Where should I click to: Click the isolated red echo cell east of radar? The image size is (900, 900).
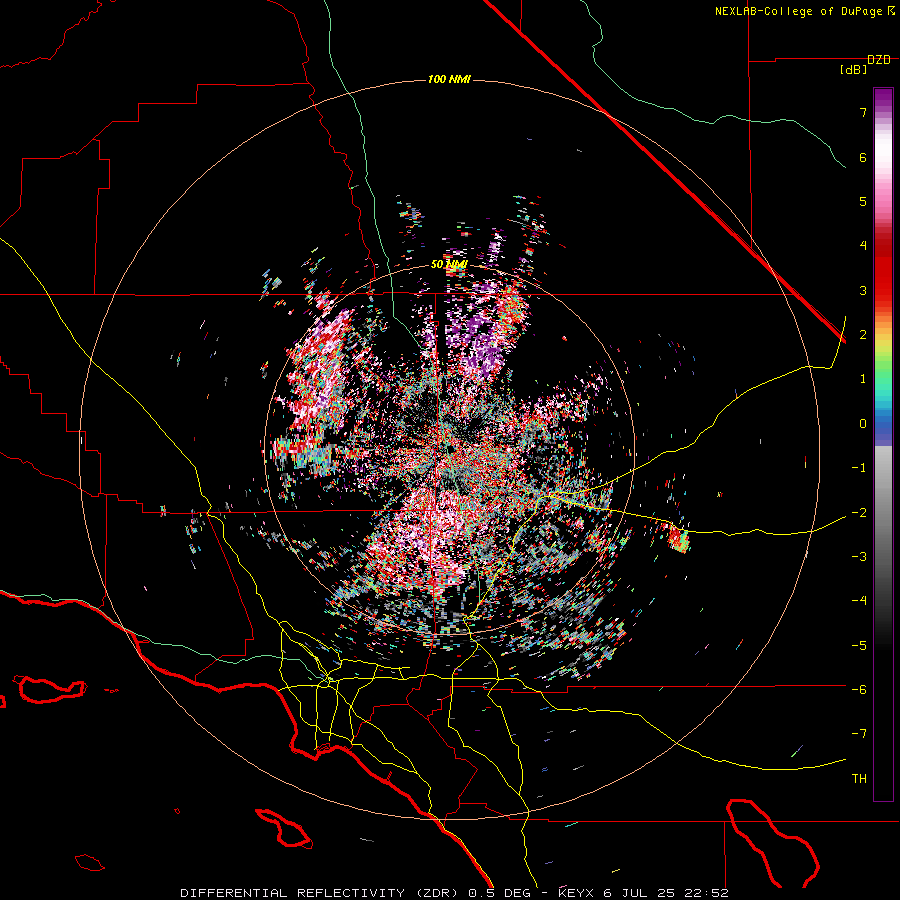click(678, 540)
